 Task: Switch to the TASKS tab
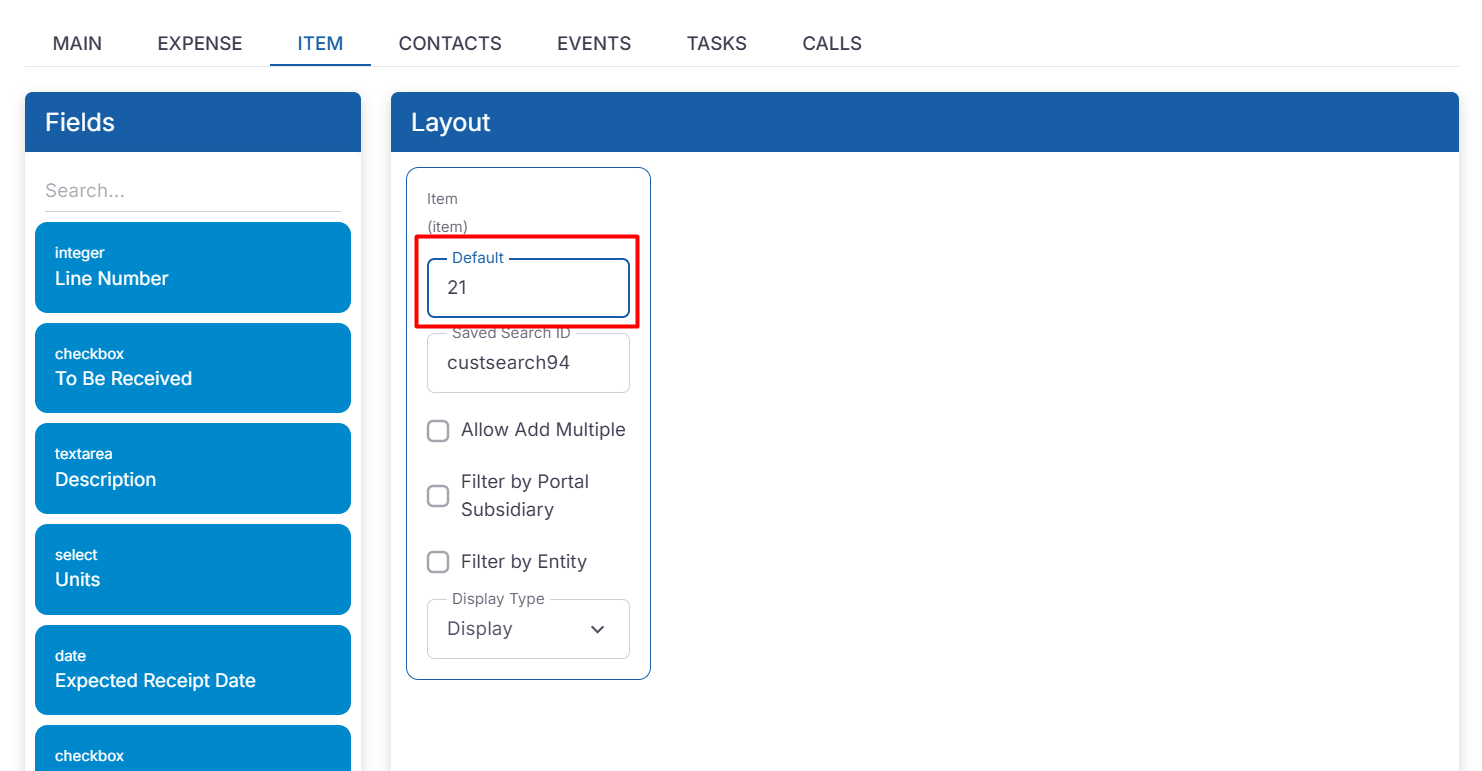tap(716, 44)
